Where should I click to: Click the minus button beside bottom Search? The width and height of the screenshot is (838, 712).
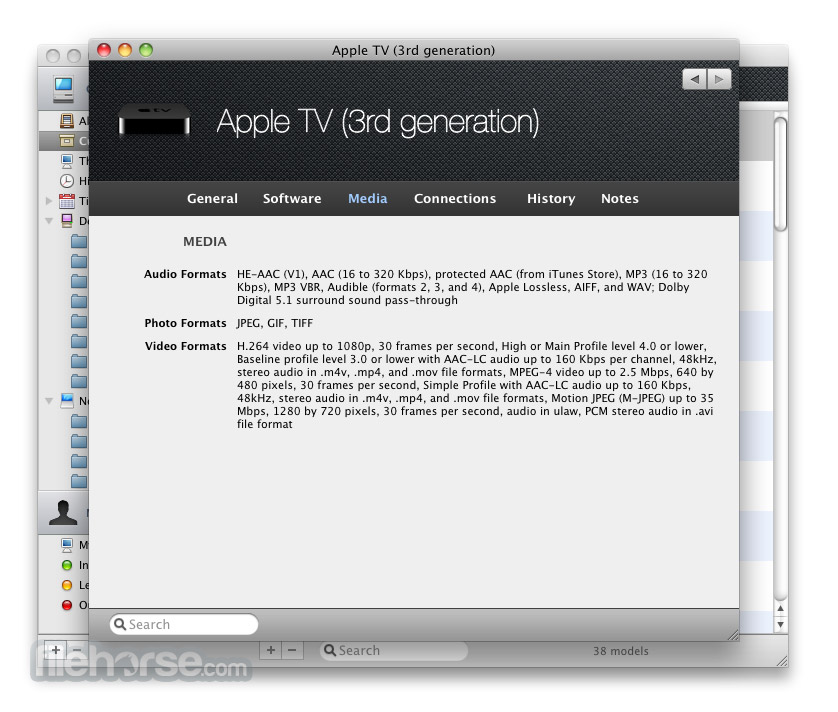[x=292, y=650]
